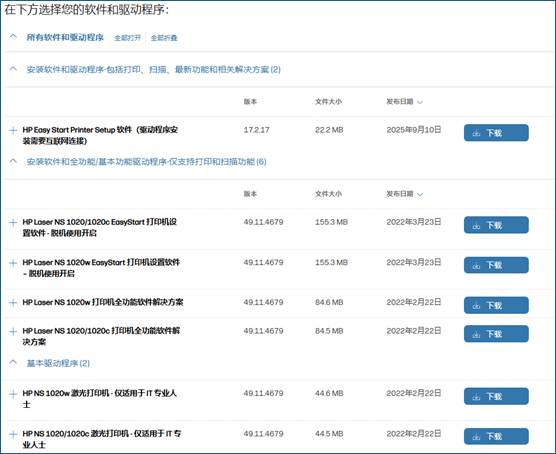Expand HP NS 1020w 激光打印机 plus icon

click(x=13, y=394)
